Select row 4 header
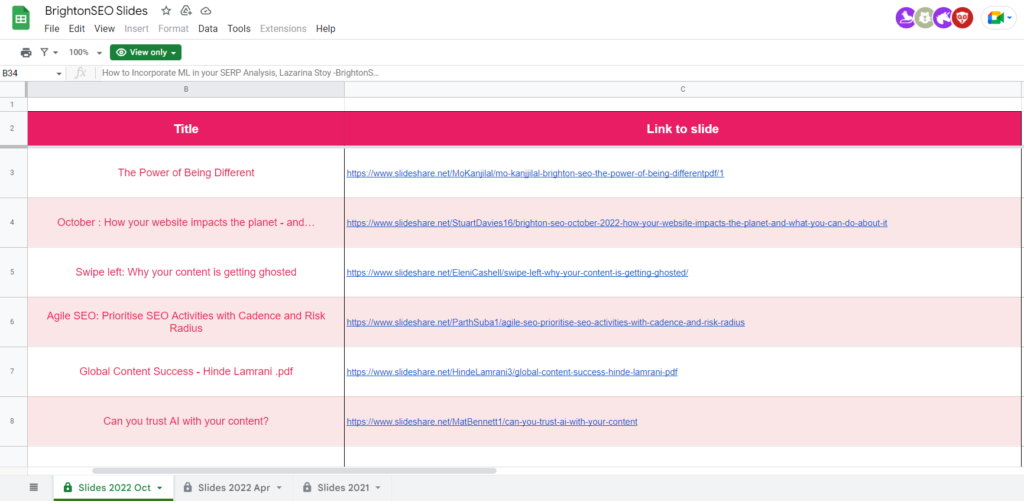The height and width of the screenshot is (501, 1024). (x=13, y=223)
